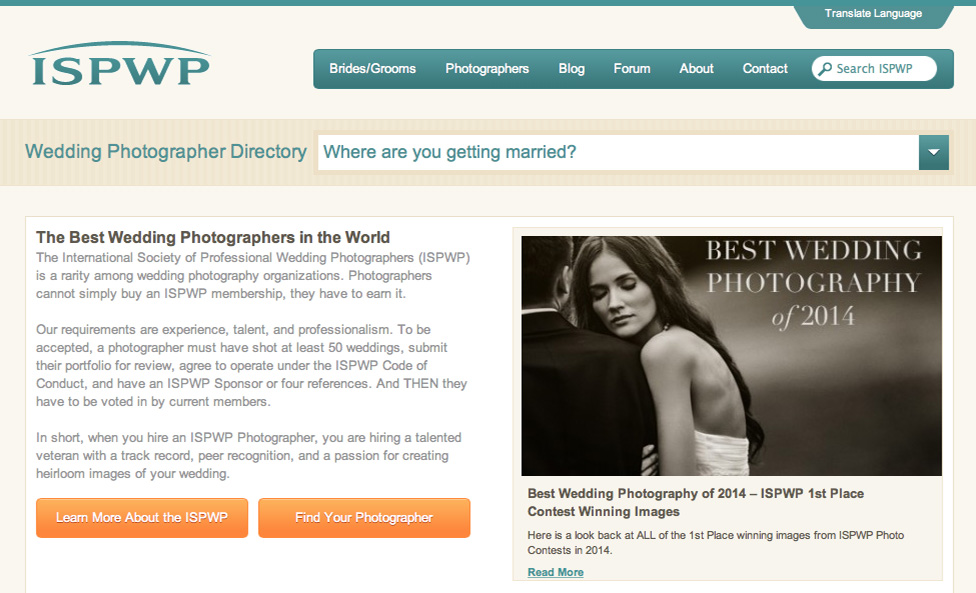Click the 'Our requirements are experience, talent' paragraph

pos(251,365)
